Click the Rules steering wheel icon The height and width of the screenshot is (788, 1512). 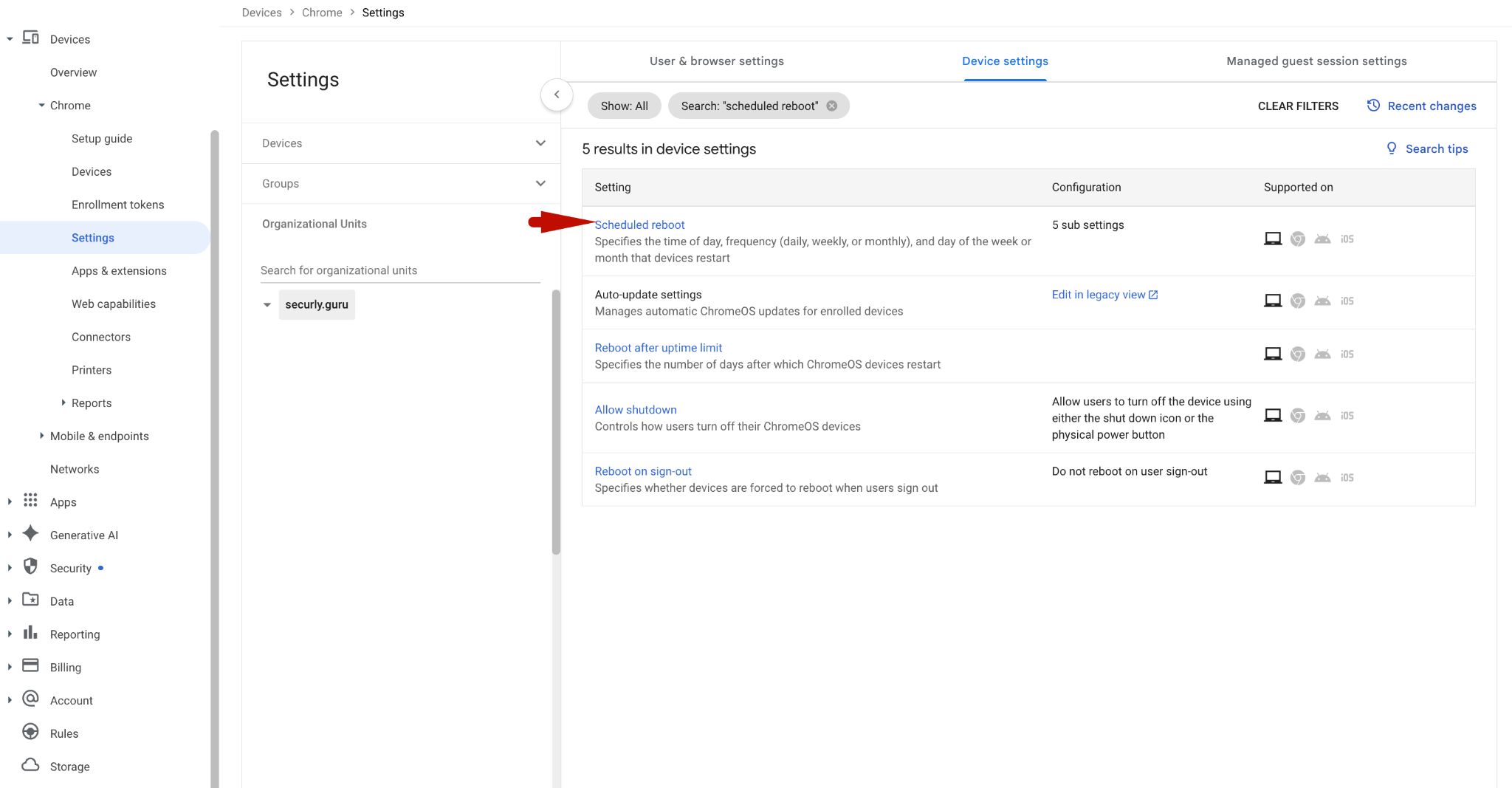[30, 732]
